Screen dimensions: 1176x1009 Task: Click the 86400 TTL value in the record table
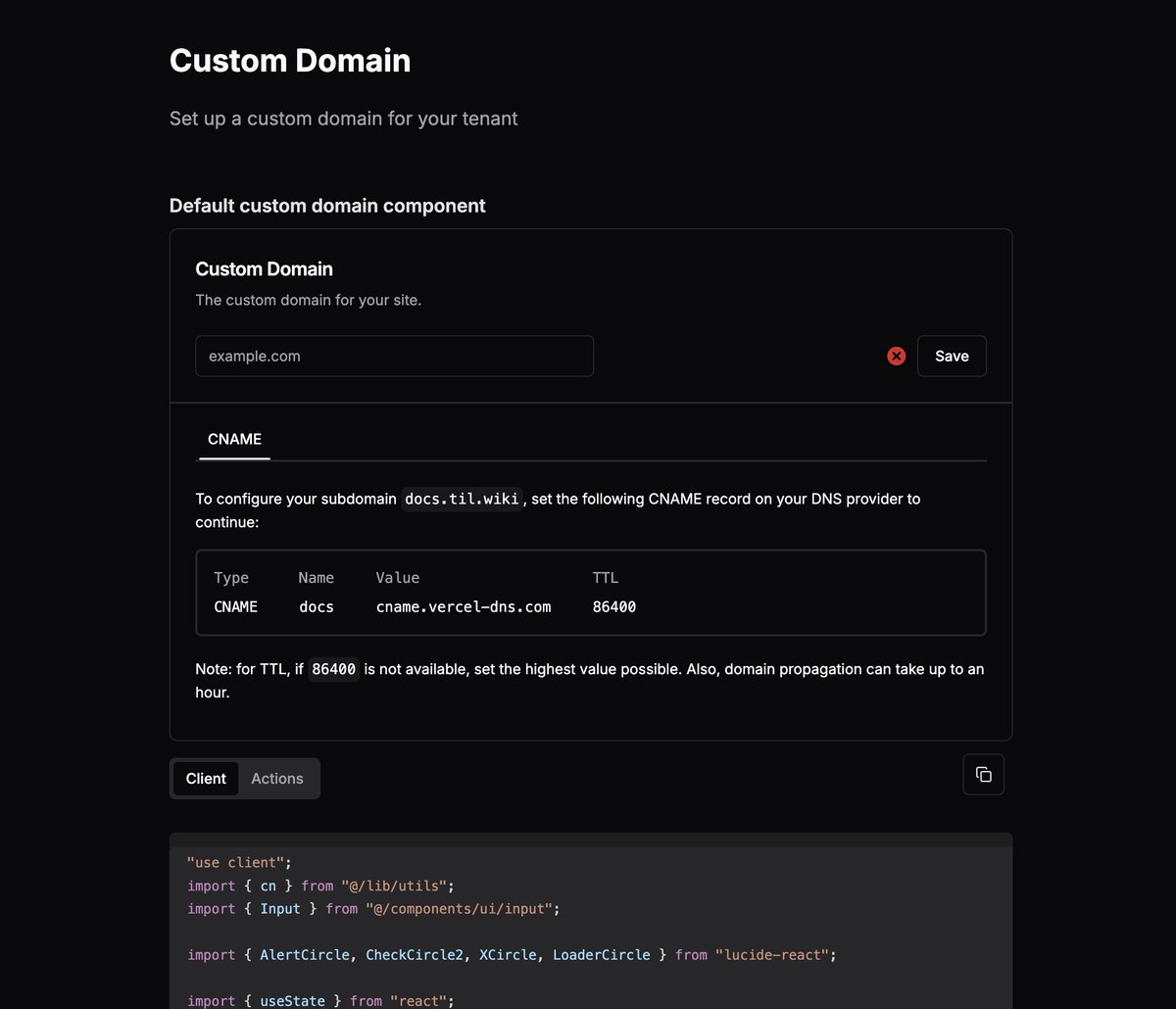(614, 607)
